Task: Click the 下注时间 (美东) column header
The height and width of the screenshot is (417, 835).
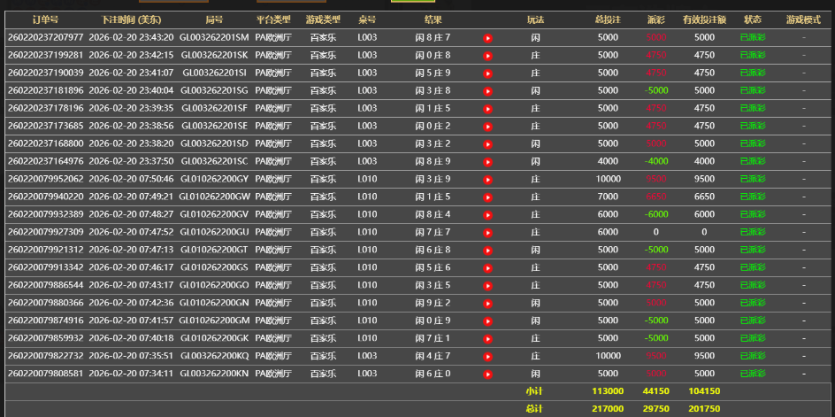Action: (124, 19)
